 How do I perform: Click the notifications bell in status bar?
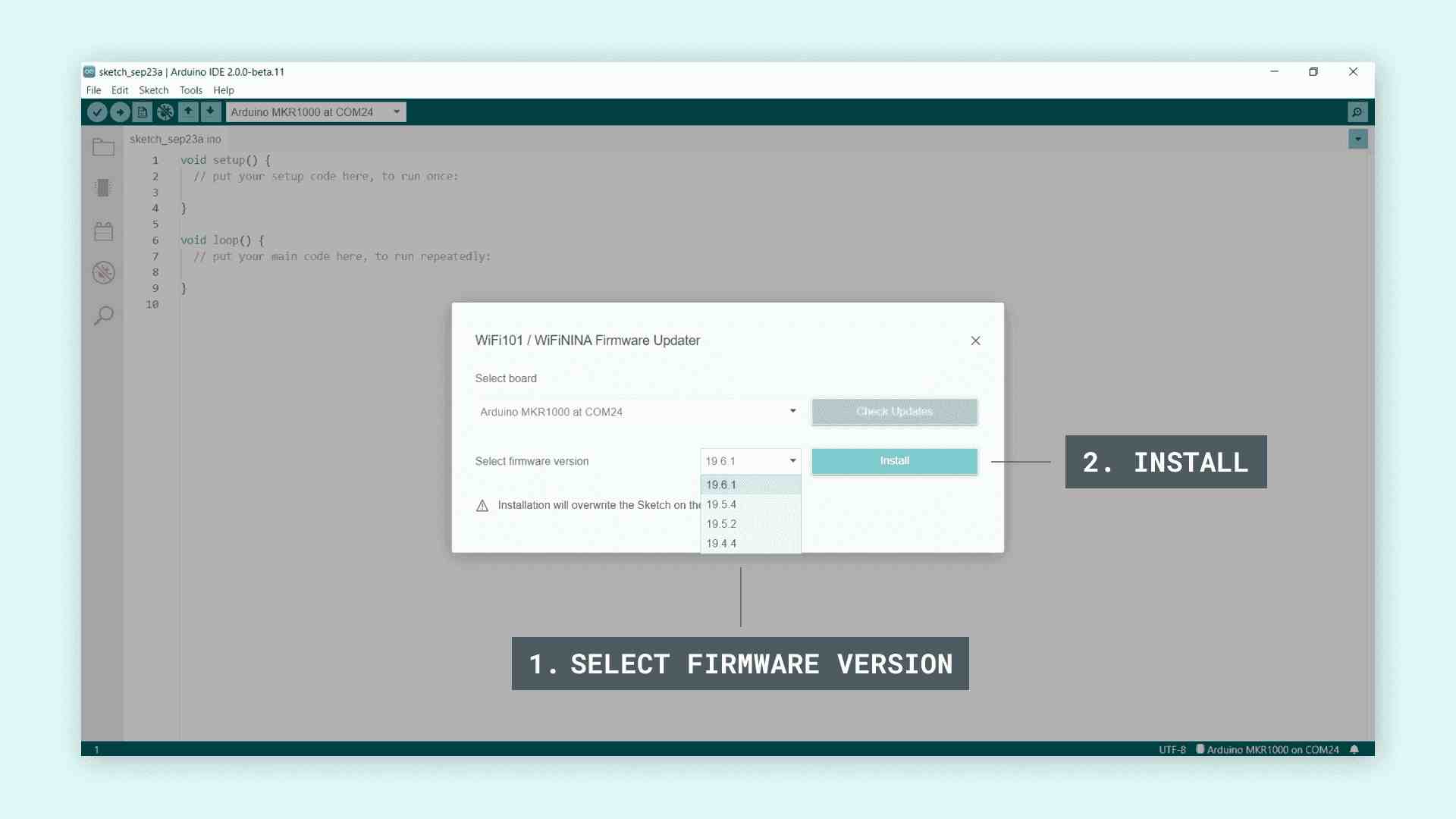[1354, 749]
